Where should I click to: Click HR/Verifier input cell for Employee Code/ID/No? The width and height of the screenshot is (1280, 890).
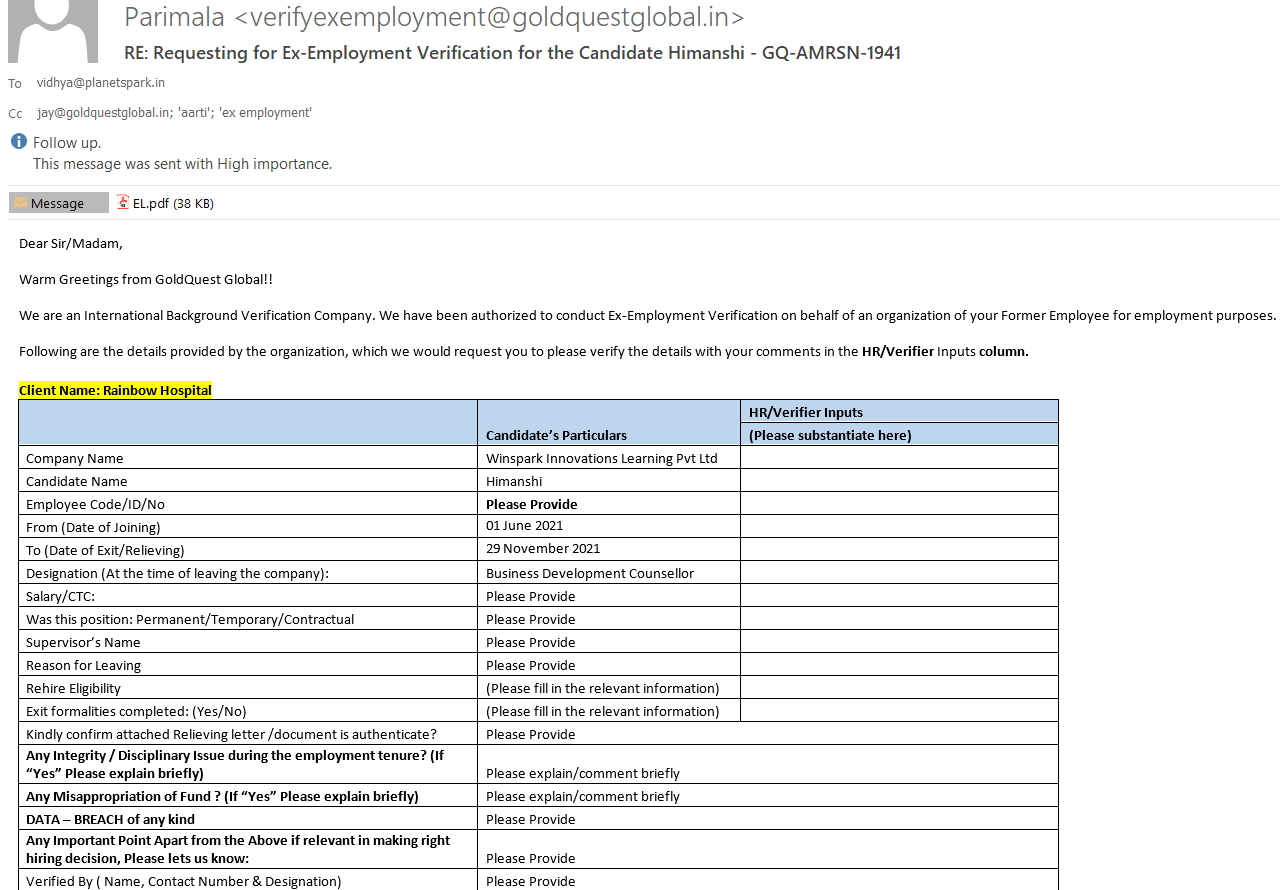click(x=898, y=504)
